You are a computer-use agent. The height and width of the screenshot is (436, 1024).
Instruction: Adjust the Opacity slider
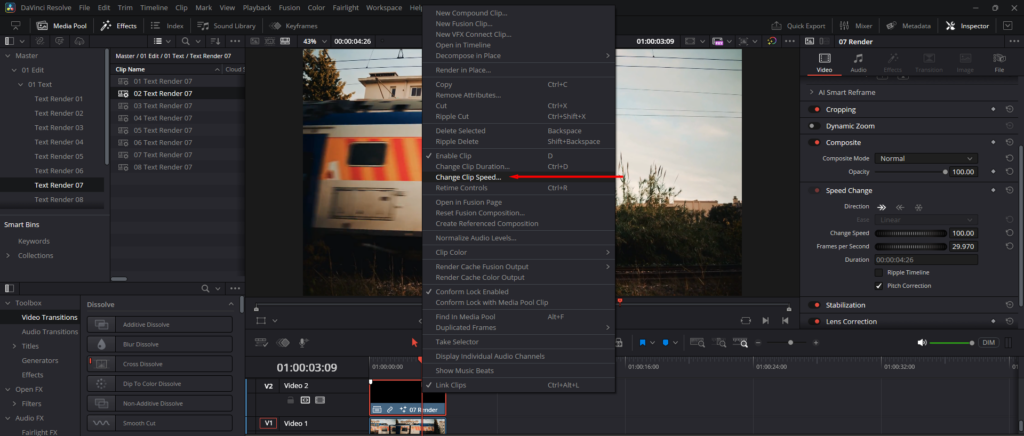tap(910, 172)
